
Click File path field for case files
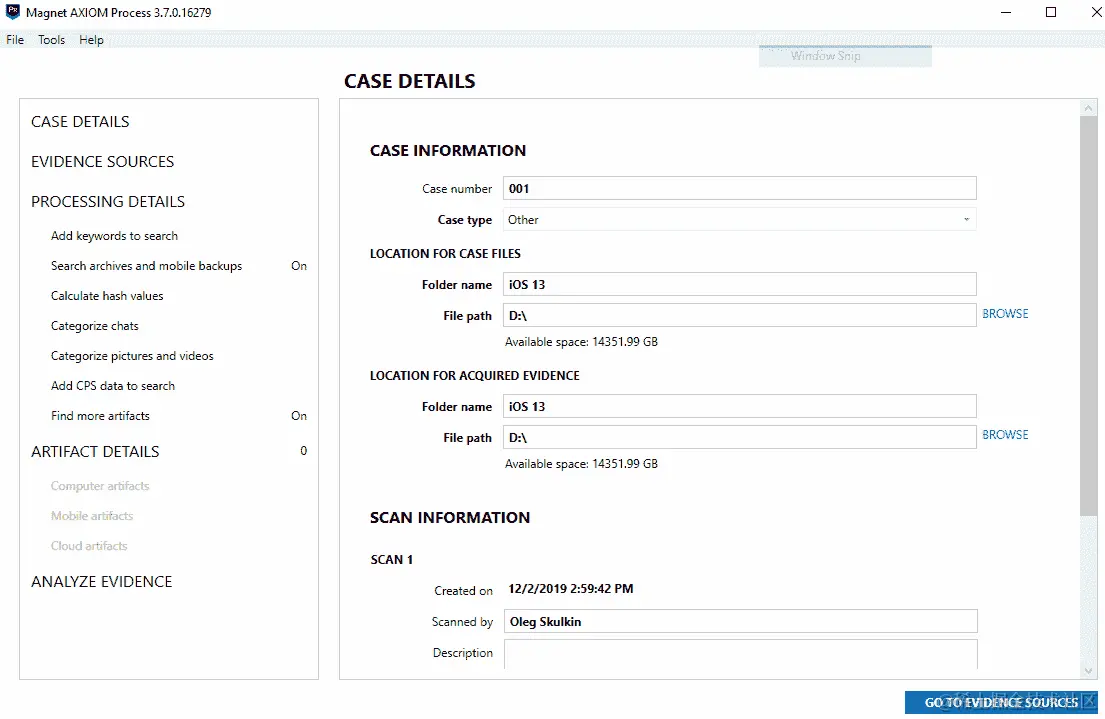739,315
